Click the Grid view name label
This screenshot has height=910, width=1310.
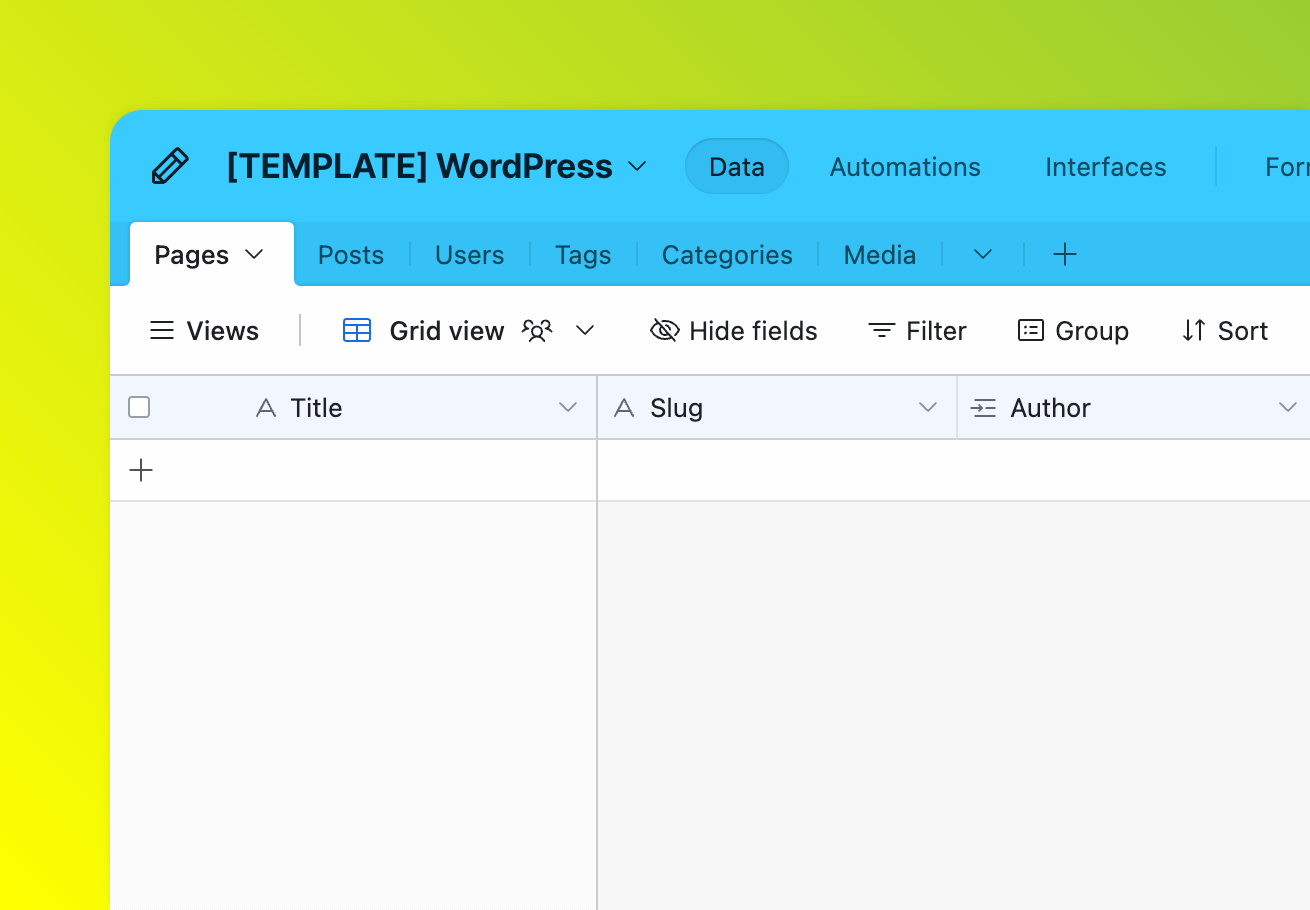pyautogui.click(x=447, y=331)
